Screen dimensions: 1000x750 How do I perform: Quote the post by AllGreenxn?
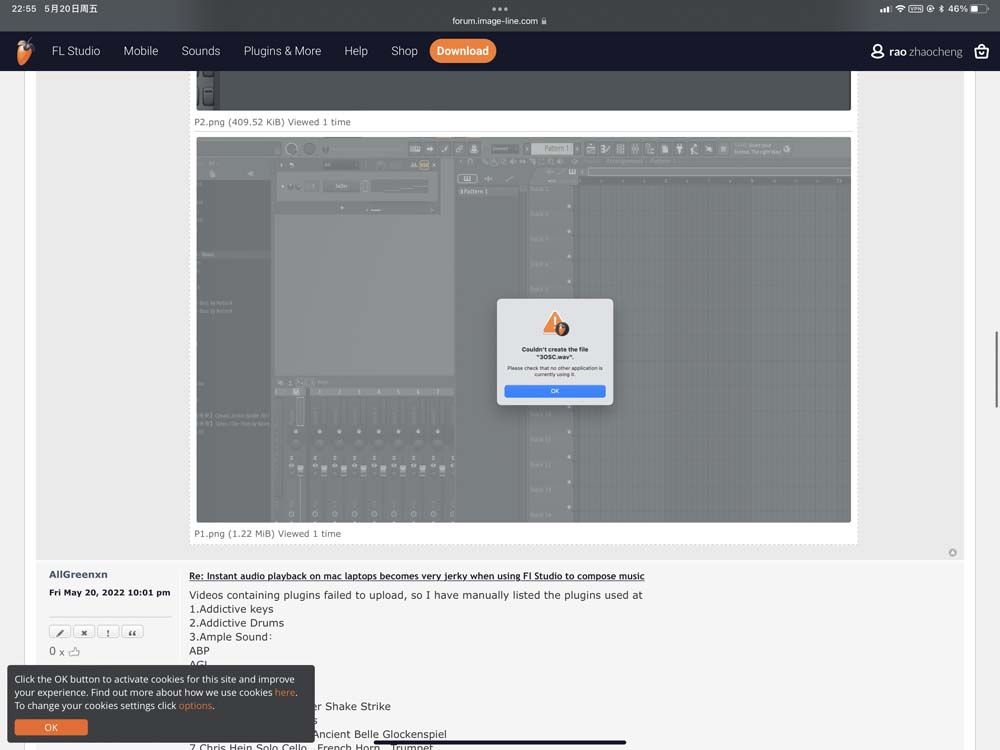[132, 632]
